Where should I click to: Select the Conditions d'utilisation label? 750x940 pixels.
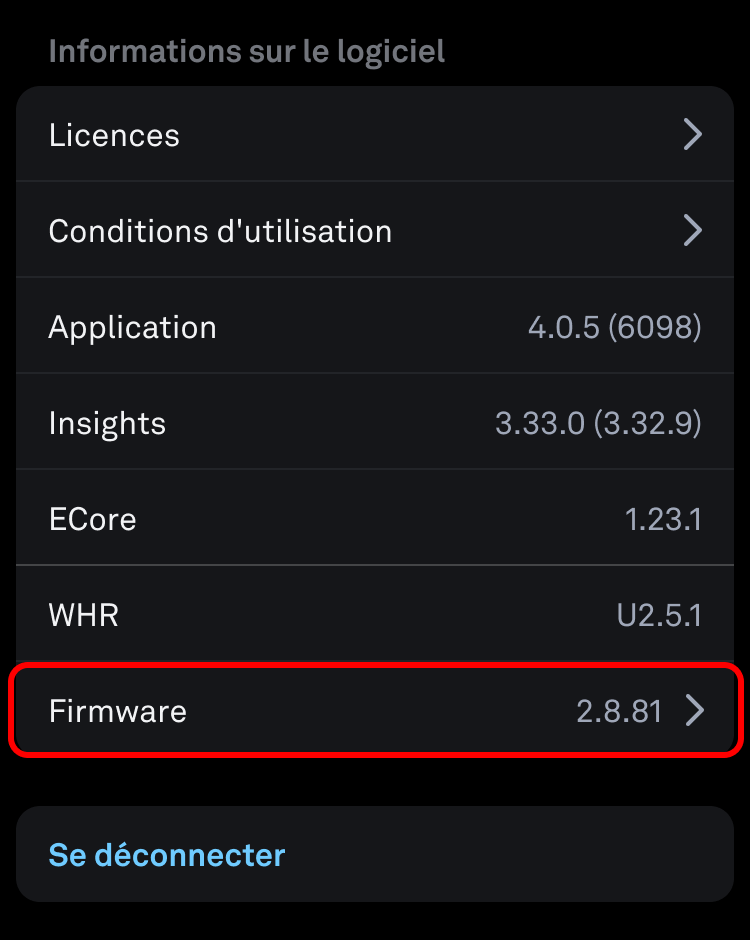[x=220, y=231]
